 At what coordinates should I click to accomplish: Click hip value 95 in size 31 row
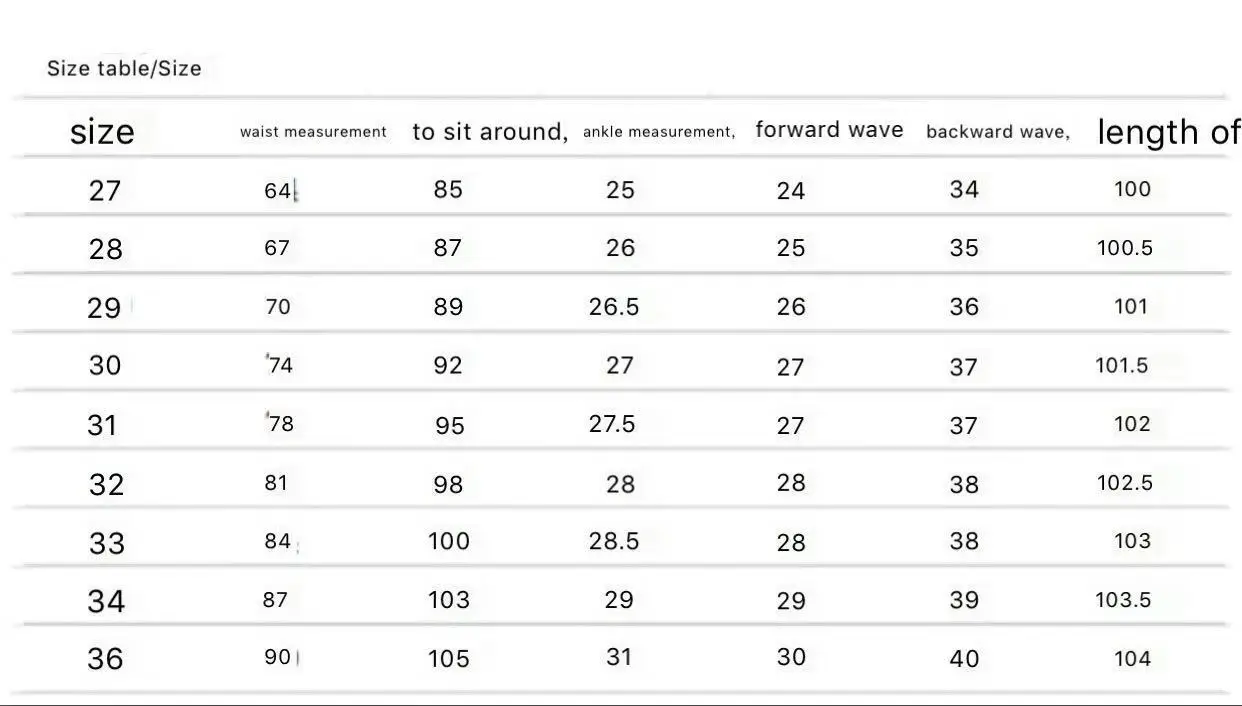point(450,425)
